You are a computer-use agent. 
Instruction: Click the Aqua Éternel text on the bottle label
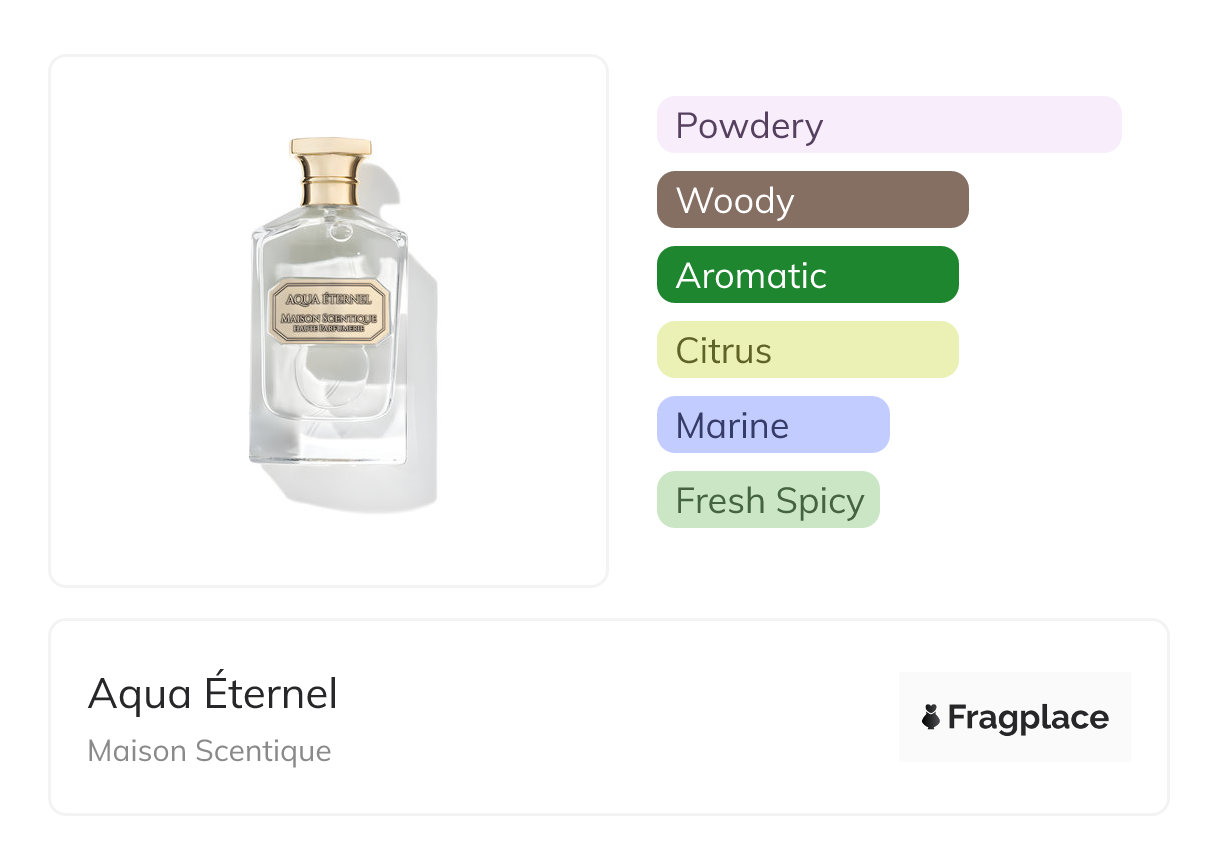click(329, 298)
